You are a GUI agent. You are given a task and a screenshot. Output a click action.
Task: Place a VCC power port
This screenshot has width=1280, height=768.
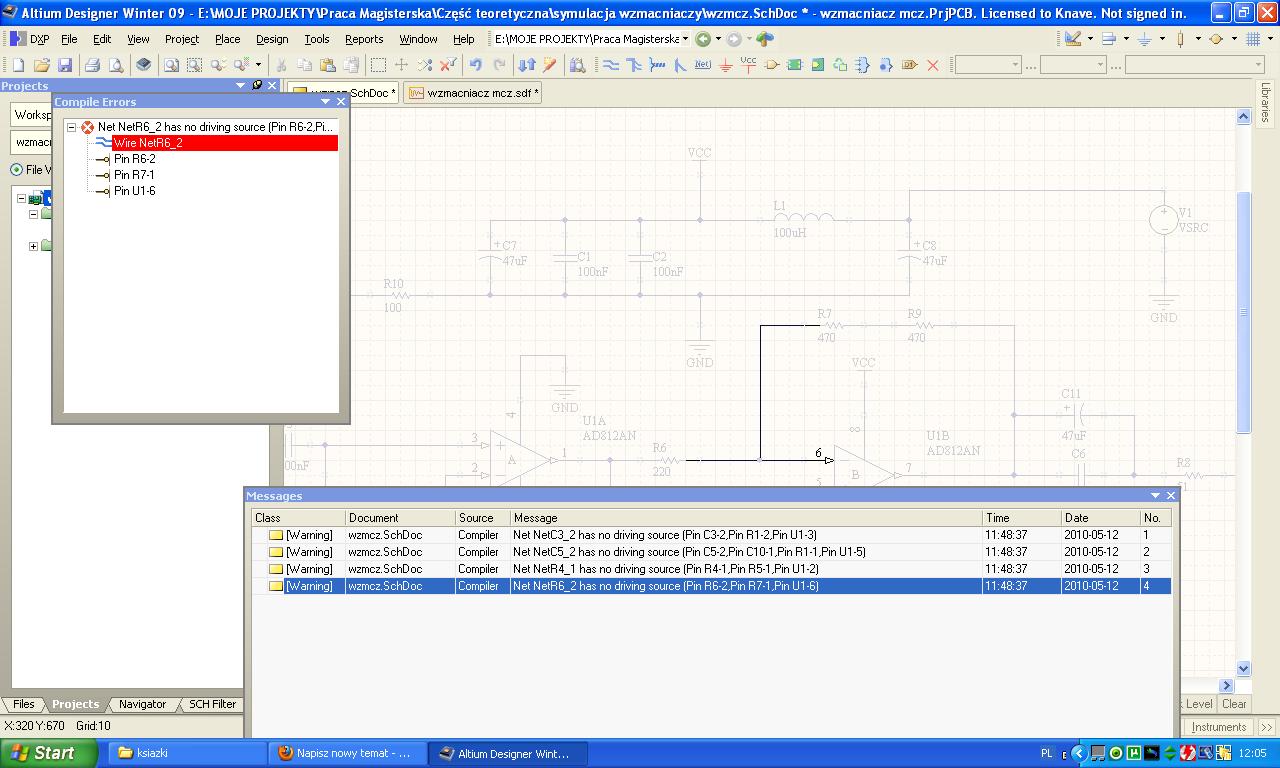[x=748, y=64]
